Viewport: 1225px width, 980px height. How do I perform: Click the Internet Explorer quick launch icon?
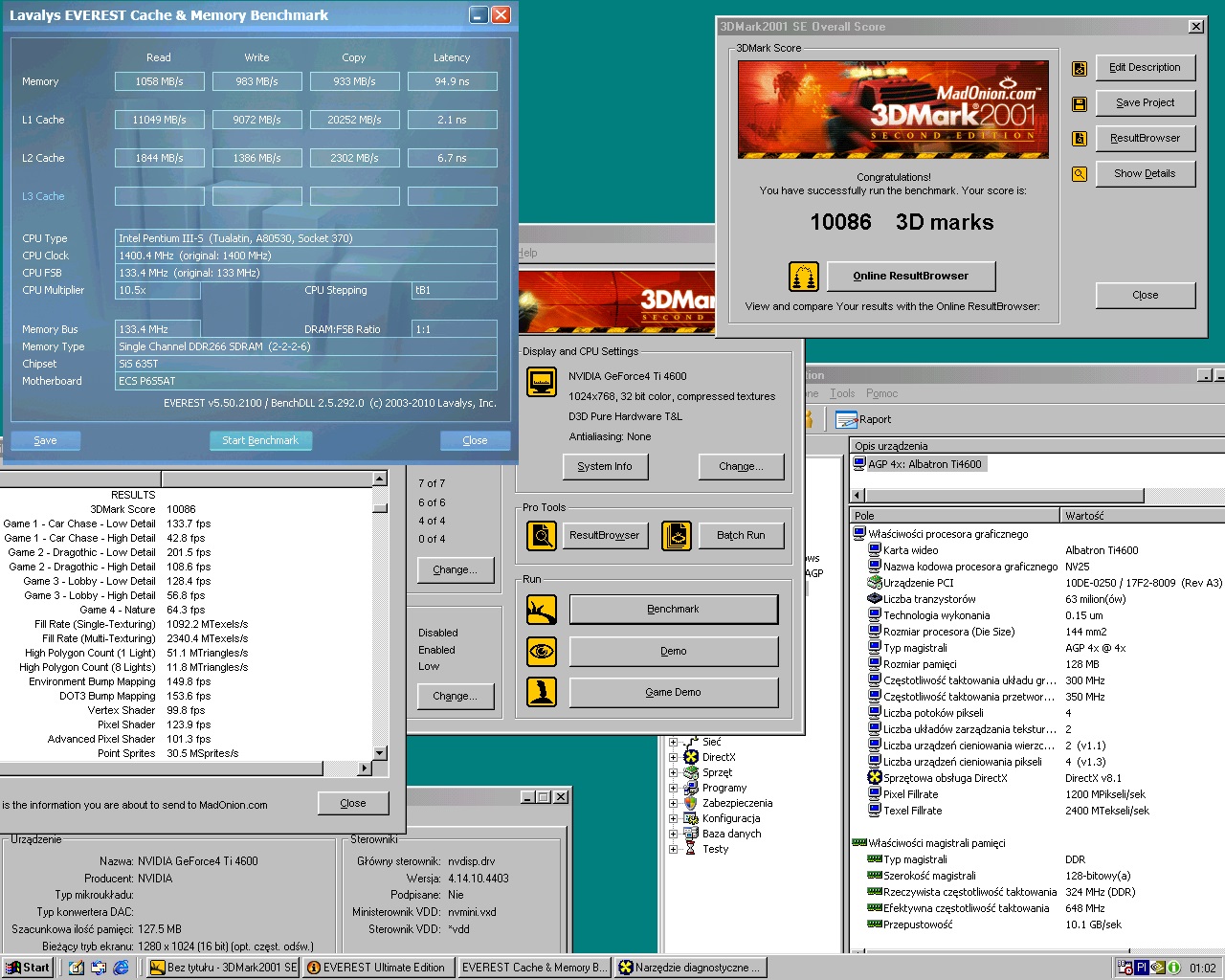pos(122,968)
